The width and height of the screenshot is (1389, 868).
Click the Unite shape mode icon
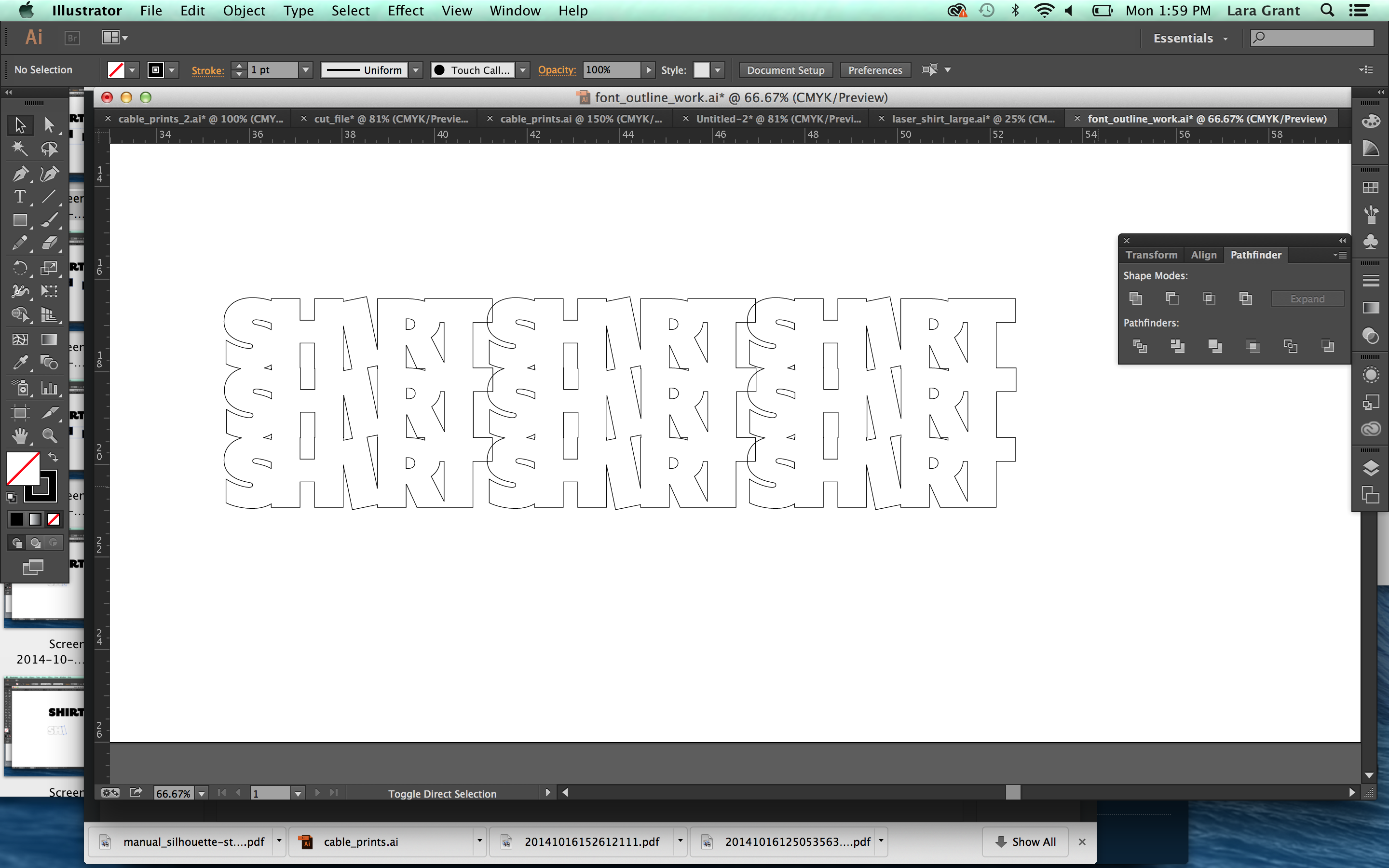point(1135,298)
